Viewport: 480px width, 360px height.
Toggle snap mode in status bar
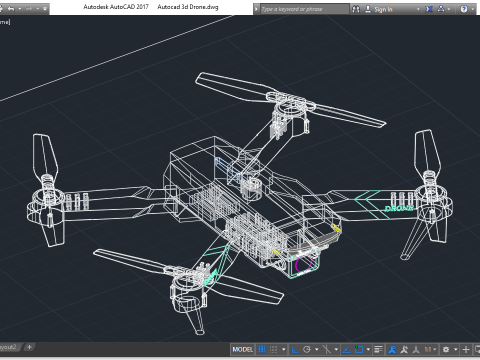click(273, 349)
